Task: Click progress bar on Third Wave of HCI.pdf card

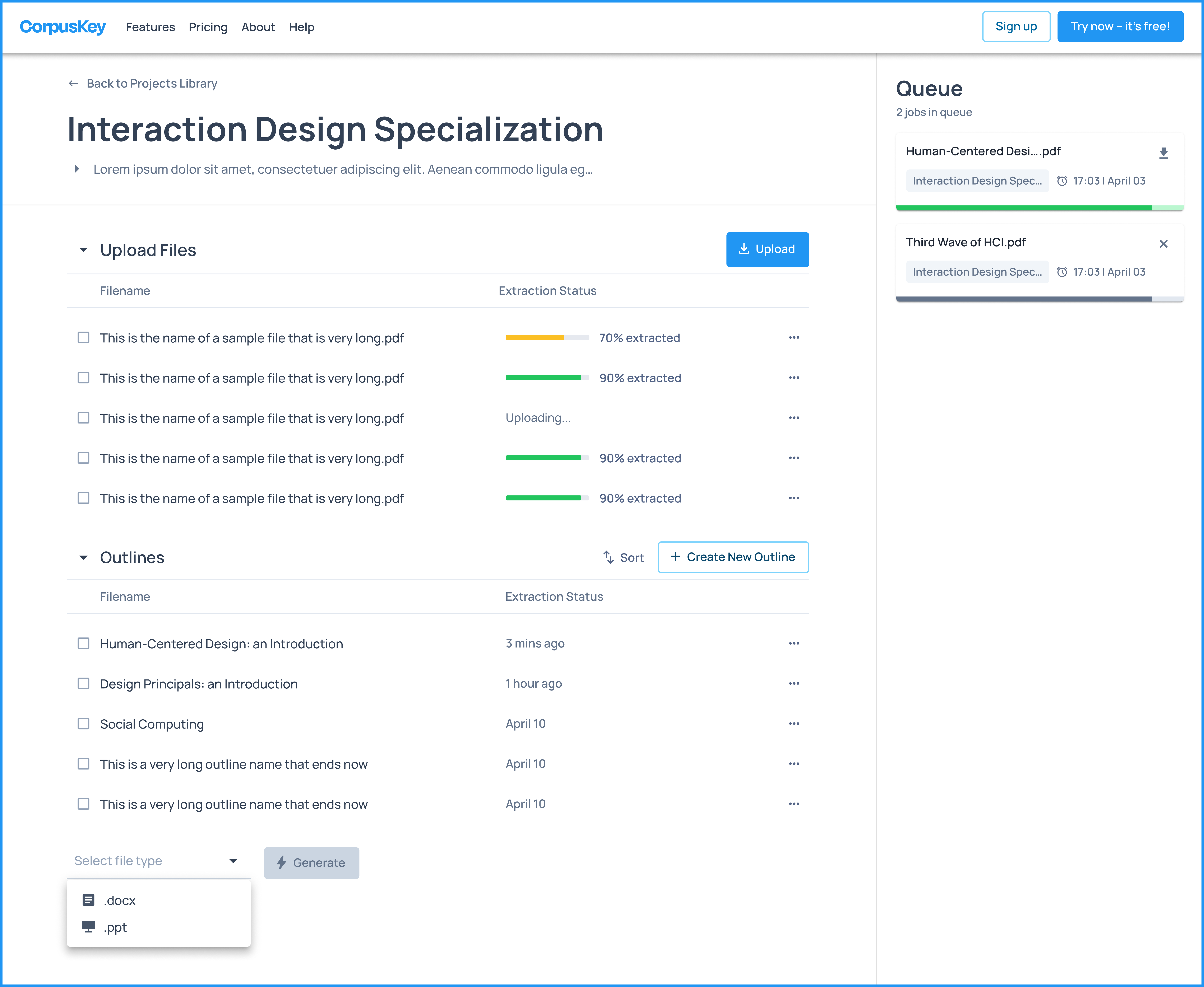Action: coord(1040,299)
